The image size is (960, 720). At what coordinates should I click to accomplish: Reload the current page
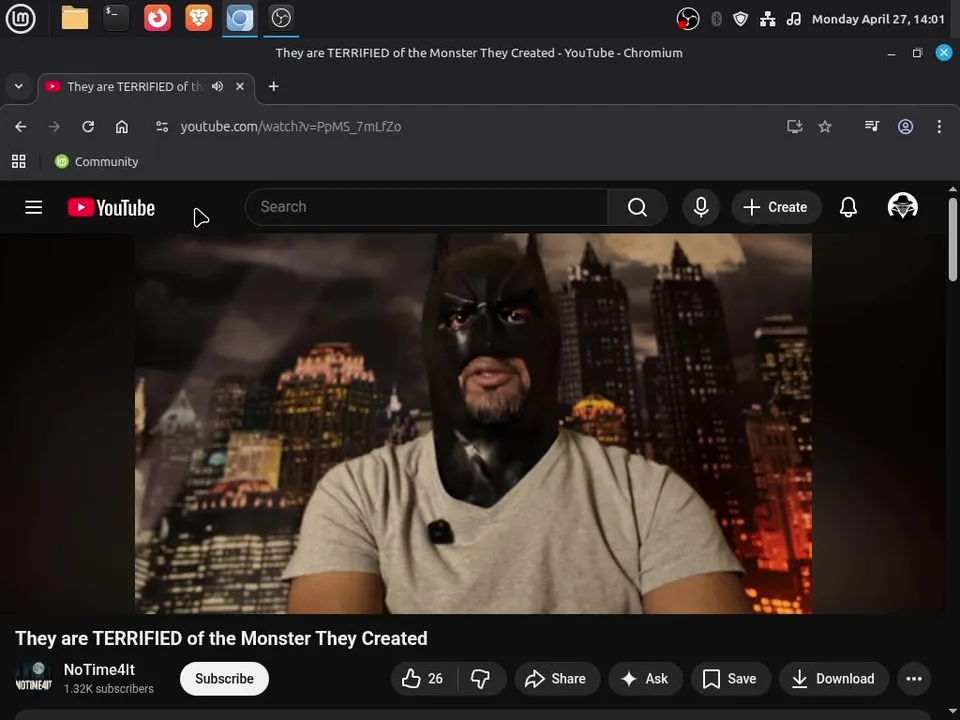point(88,127)
